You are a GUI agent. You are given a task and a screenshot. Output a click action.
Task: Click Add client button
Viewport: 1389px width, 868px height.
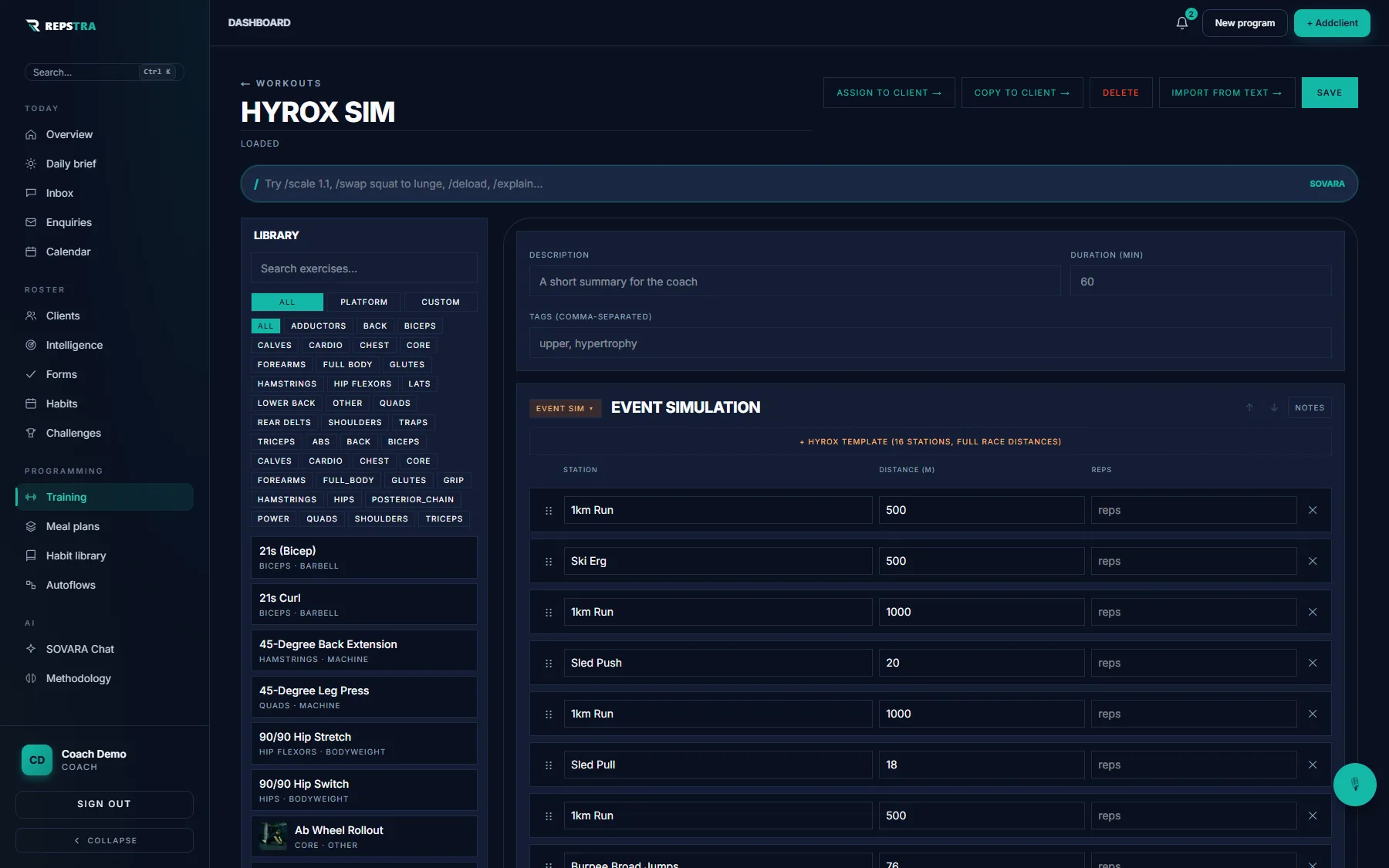point(1332,23)
